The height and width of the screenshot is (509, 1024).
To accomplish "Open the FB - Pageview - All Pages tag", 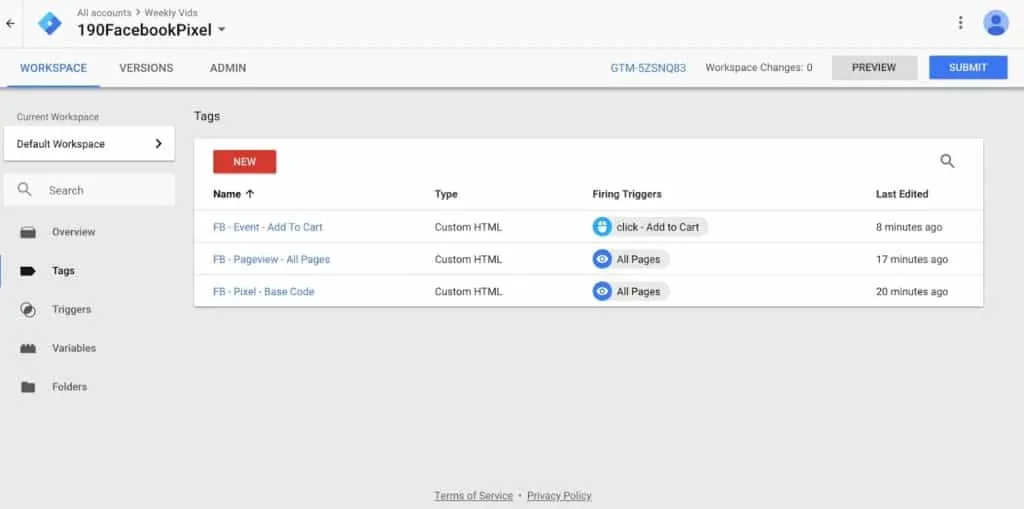I will pyautogui.click(x=272, y=259).
